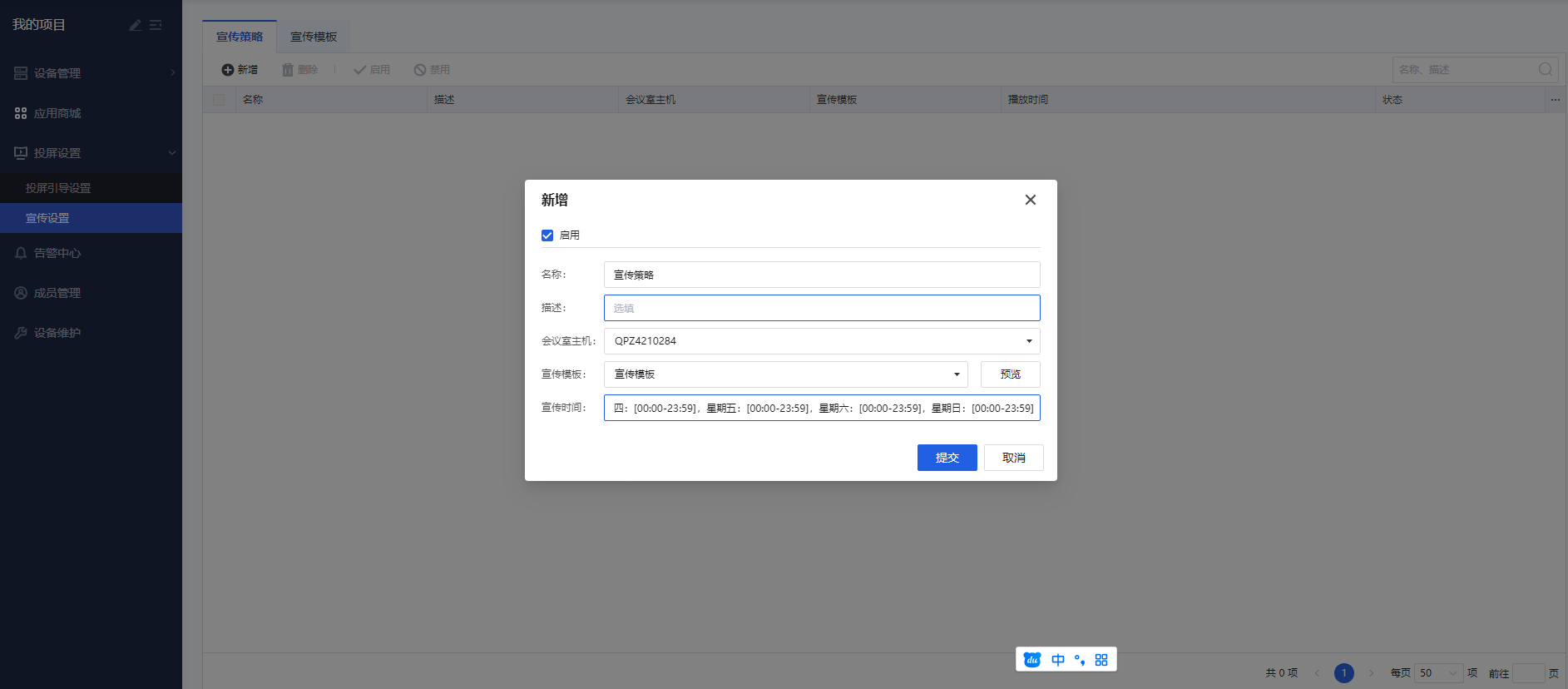Open the 50 per-page dropdown

pos(1438,673)
